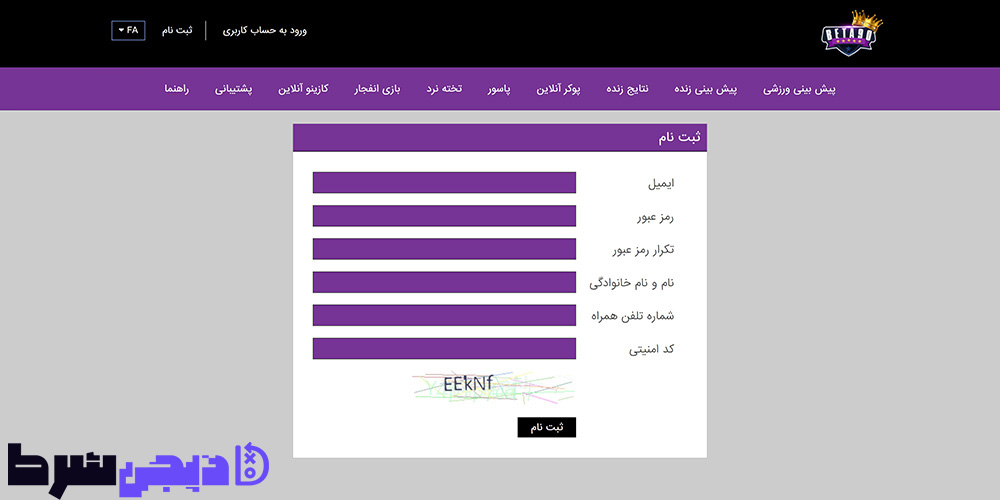Screen dimensions: 1000x500
Task: Open کازینو آنلاین menu item
Action: [x=303, y=89]
